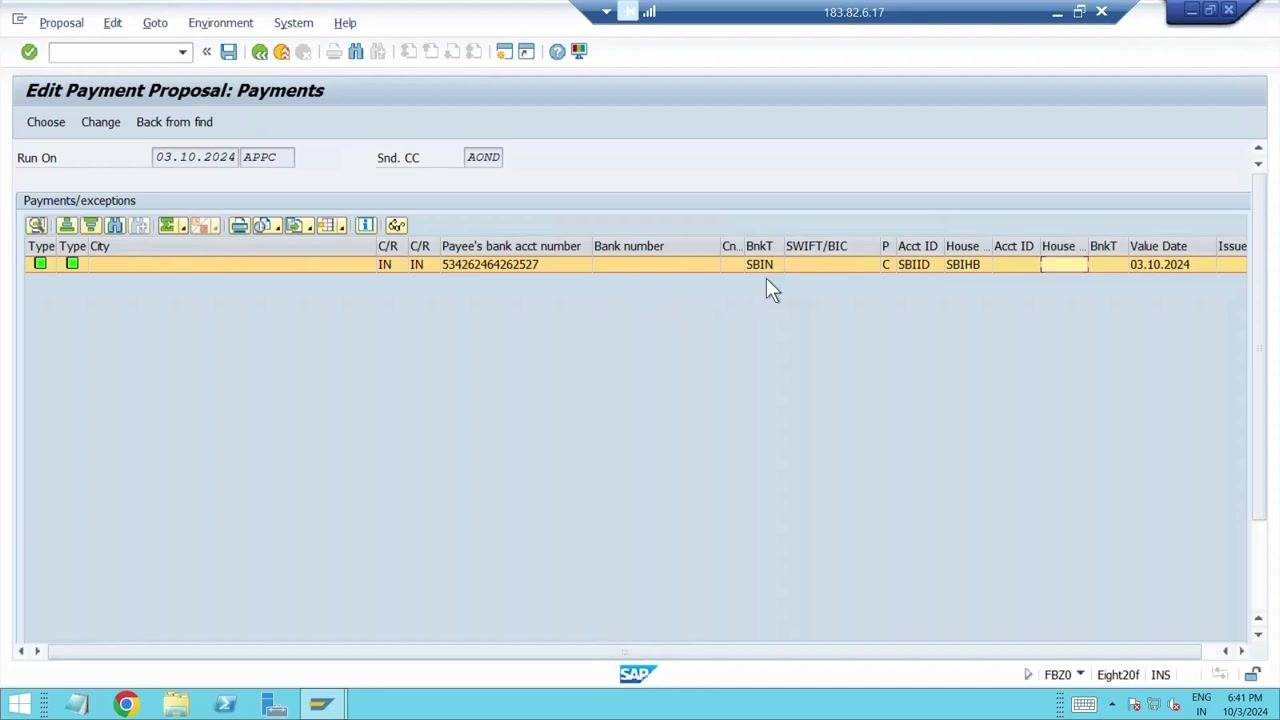Open Google Chrome from the taskbar
The width and height of the screenshot is (1280, 720).
coord(126,704)
